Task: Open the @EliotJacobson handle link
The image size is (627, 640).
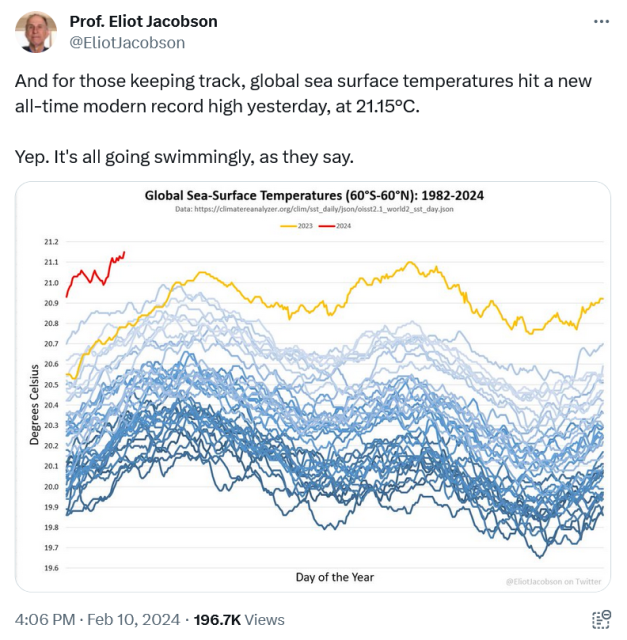Action: [x=127, y=43]
